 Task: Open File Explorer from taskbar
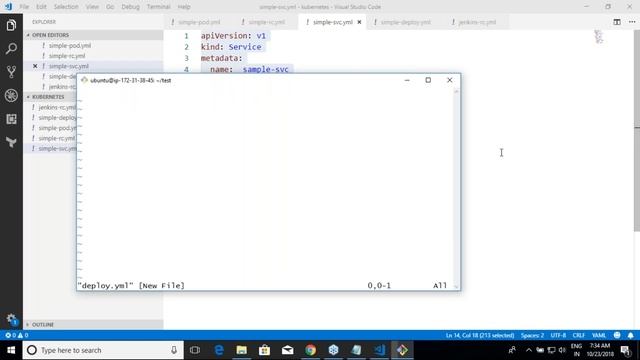click(242, 350)
